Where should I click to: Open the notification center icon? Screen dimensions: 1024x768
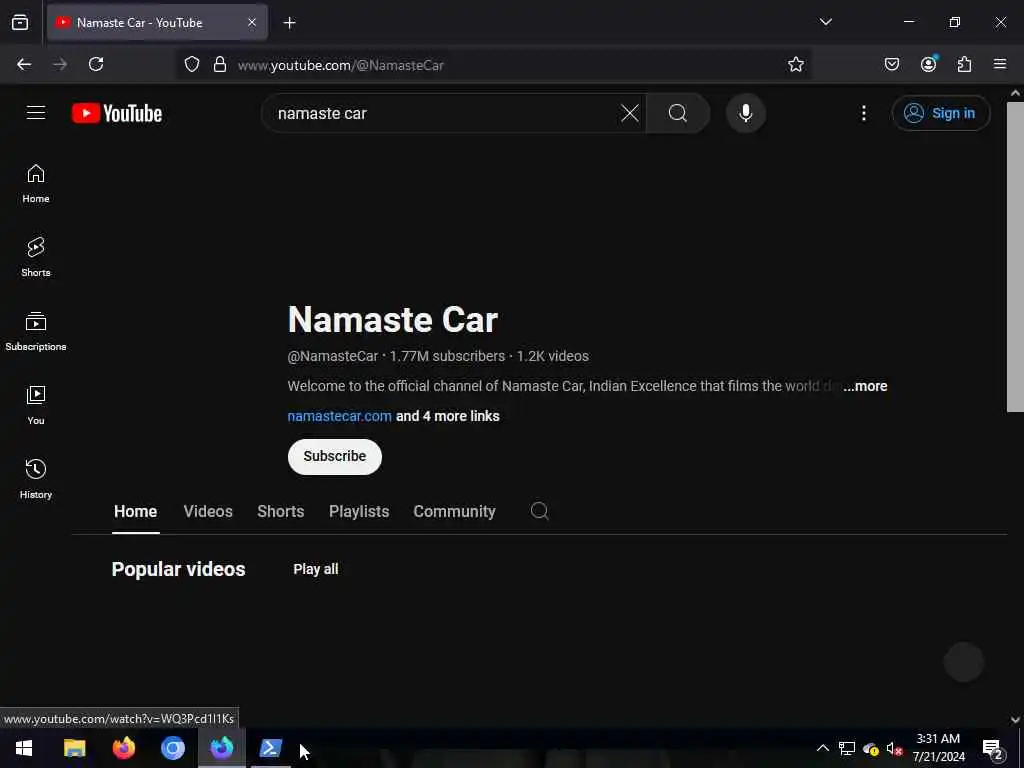pyautogui.click(x=993, y=748)
